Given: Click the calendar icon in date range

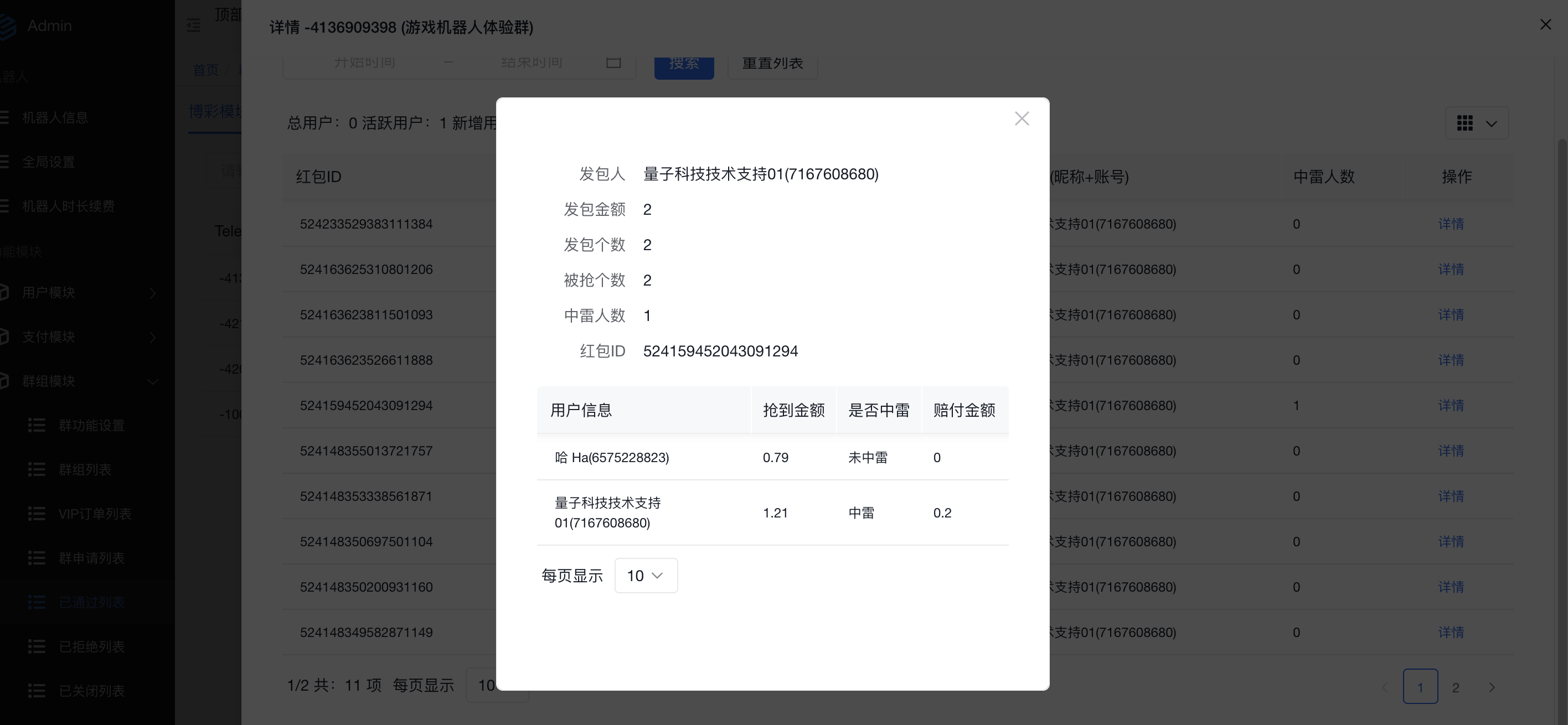Looking at the screenshot, I should [x=613, y=63].
